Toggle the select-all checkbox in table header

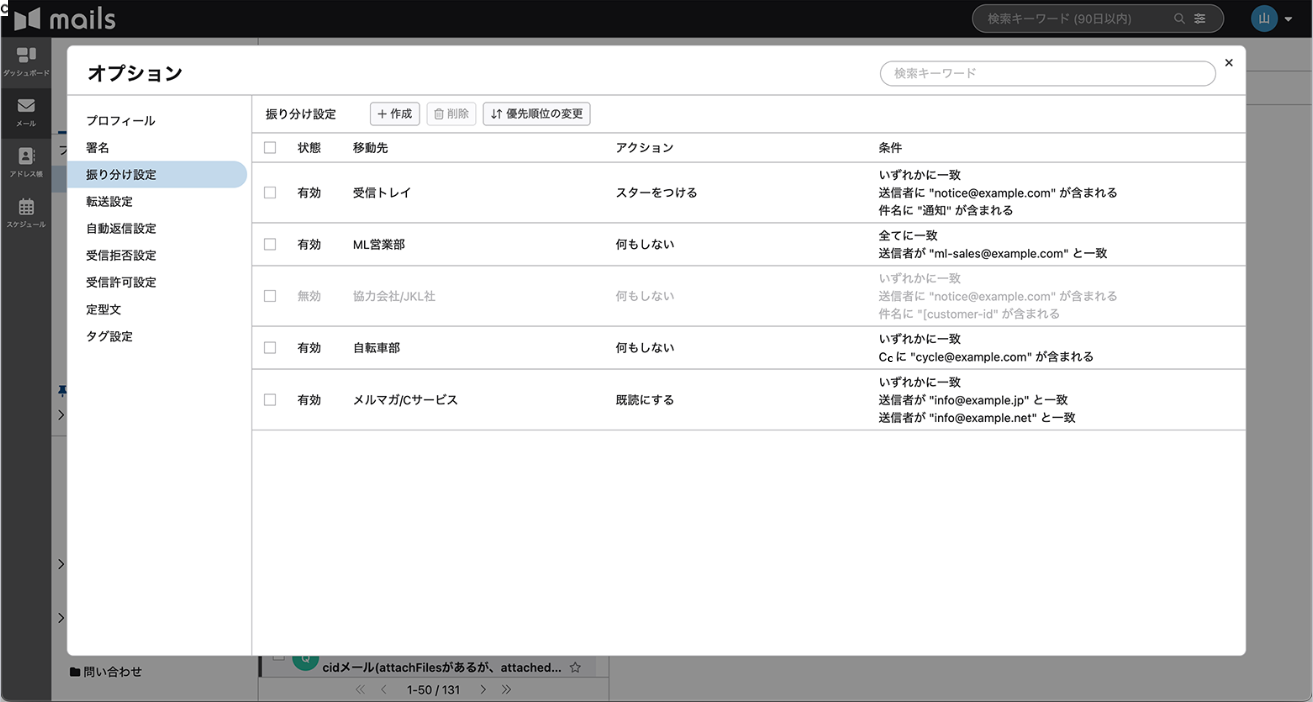pos(270,148)
